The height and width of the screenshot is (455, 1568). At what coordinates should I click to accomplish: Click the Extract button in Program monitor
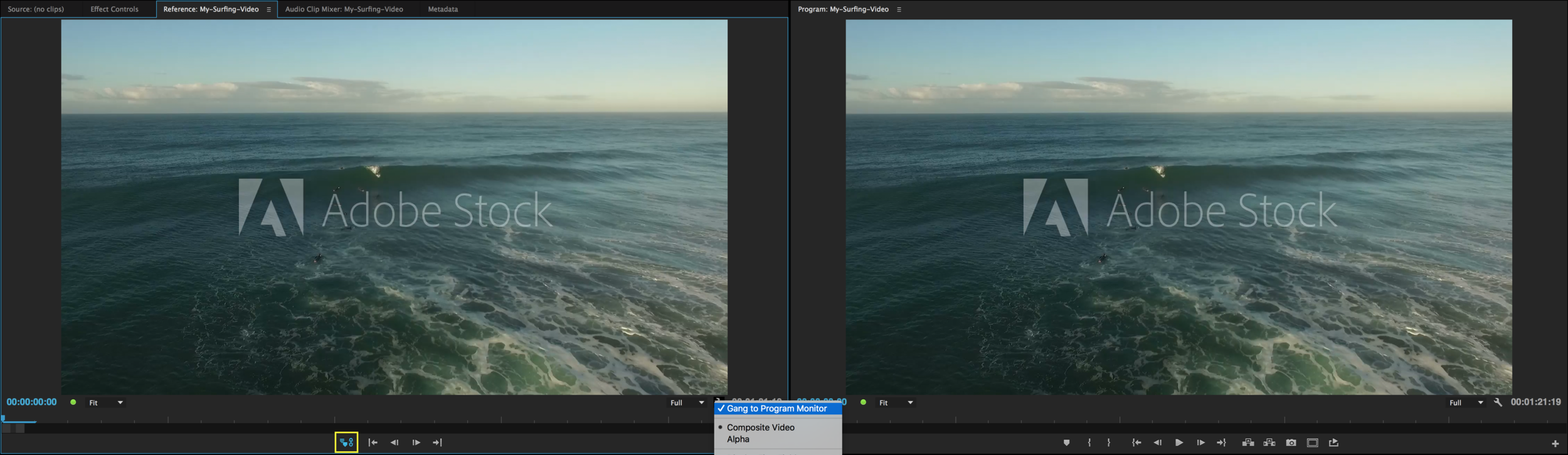tap(1269, 442)
